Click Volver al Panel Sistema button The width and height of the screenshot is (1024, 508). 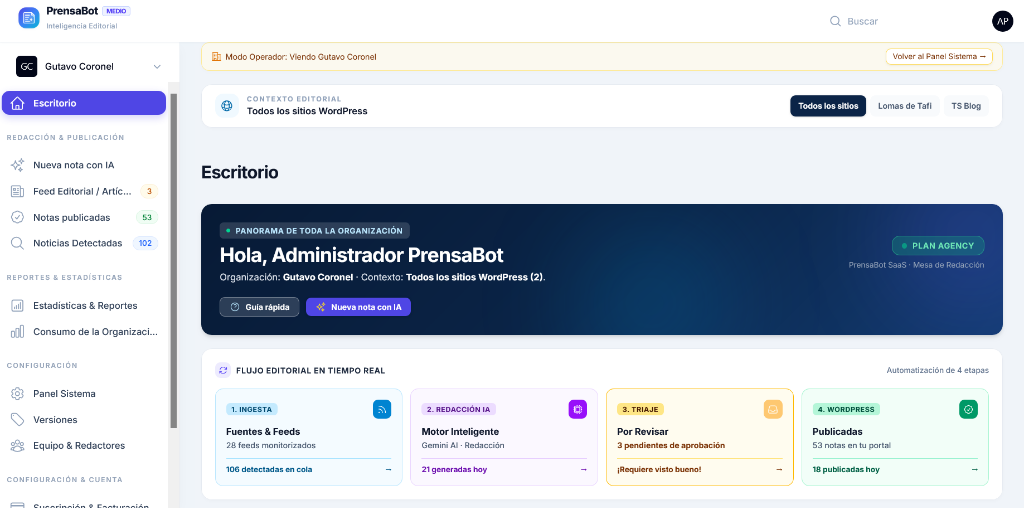click(938, 57)
